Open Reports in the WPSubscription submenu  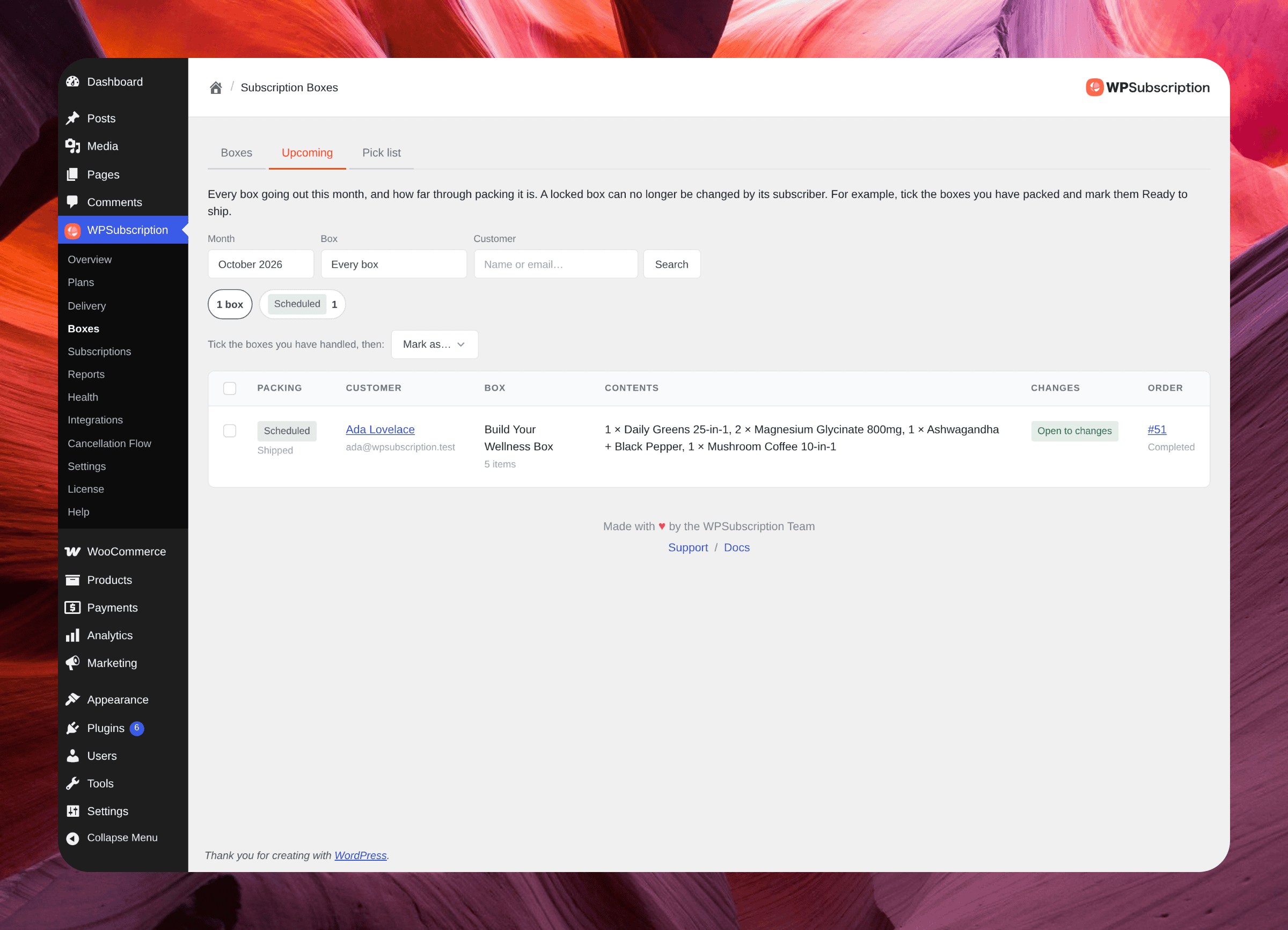pos(86,374)
